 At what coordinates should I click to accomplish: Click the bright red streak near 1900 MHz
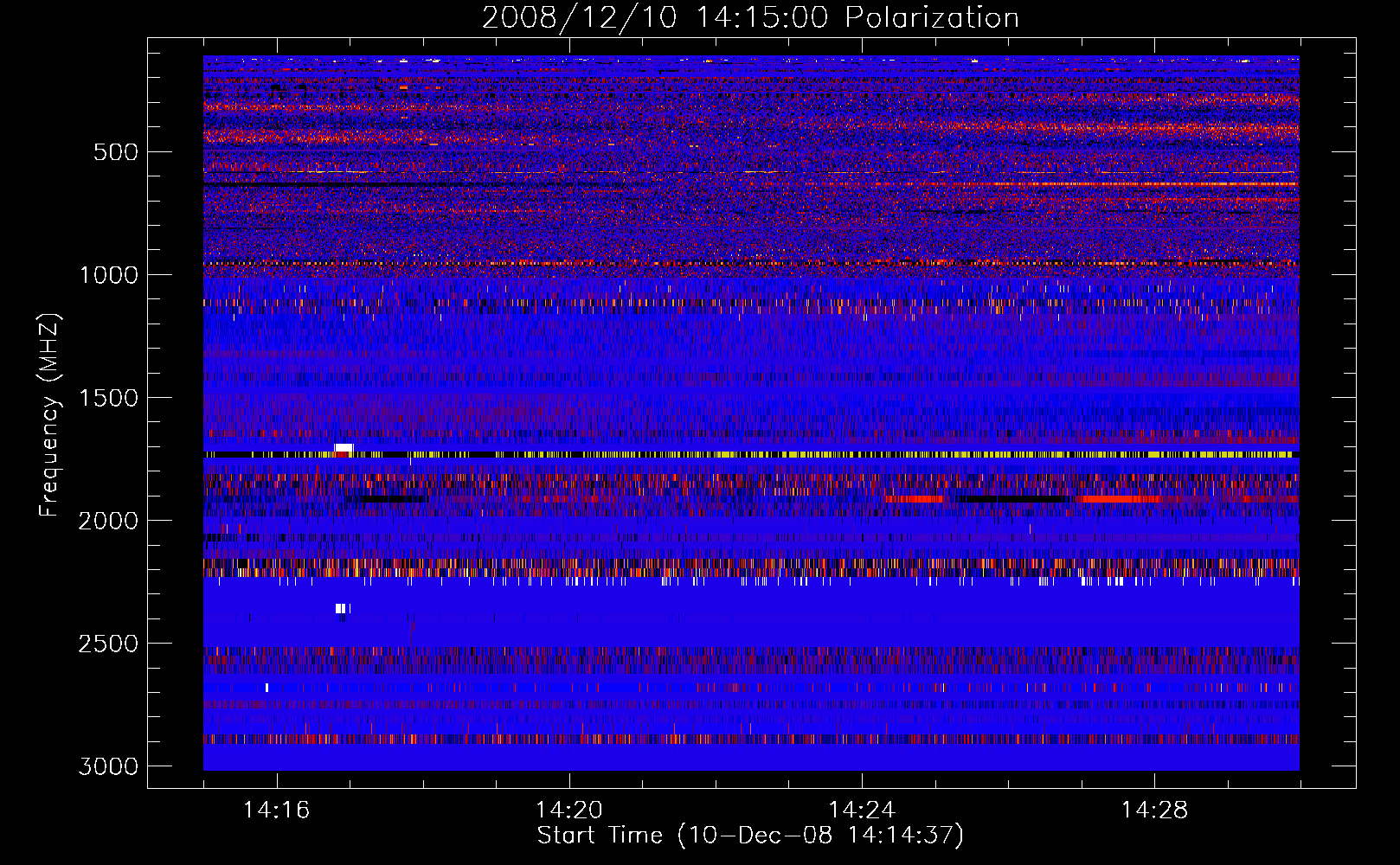(1121, 499)
